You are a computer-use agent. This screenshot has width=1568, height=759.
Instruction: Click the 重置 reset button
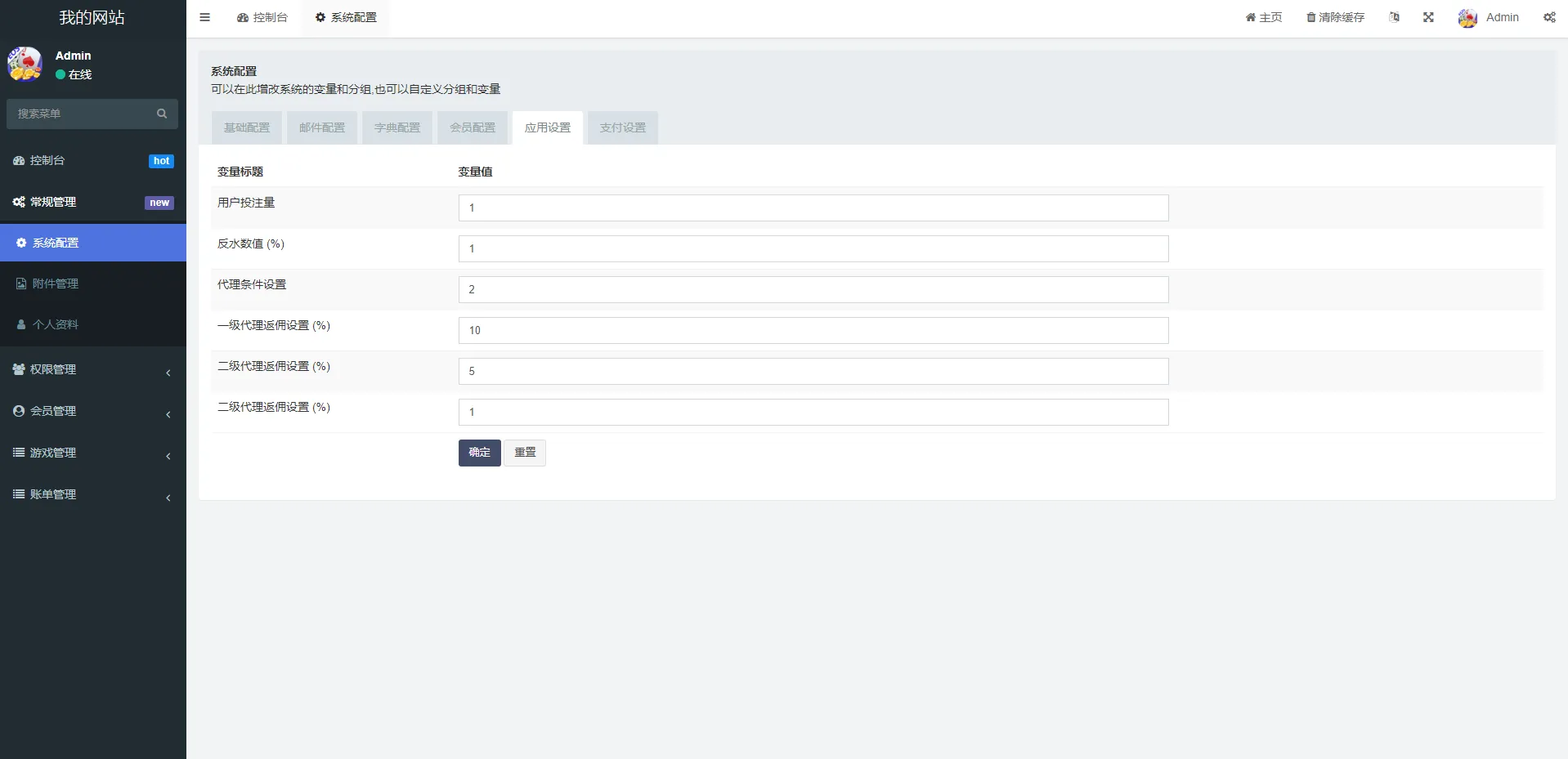pyautogui.click(x=524, y=452)
